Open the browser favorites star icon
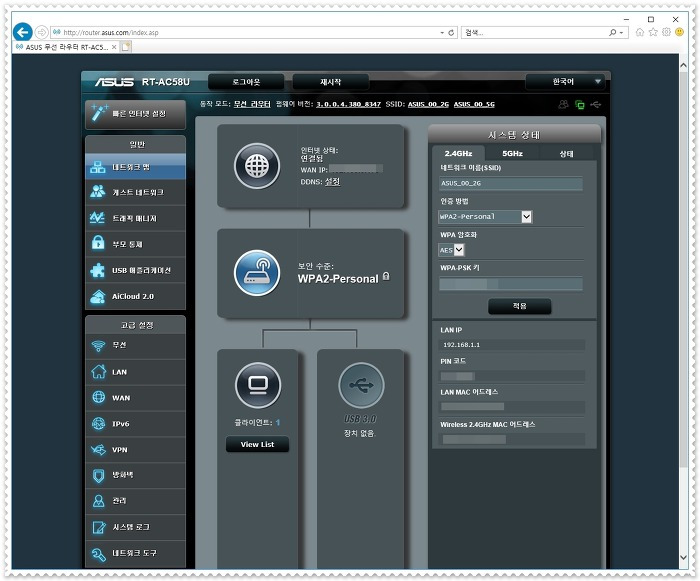 point(653,32)
